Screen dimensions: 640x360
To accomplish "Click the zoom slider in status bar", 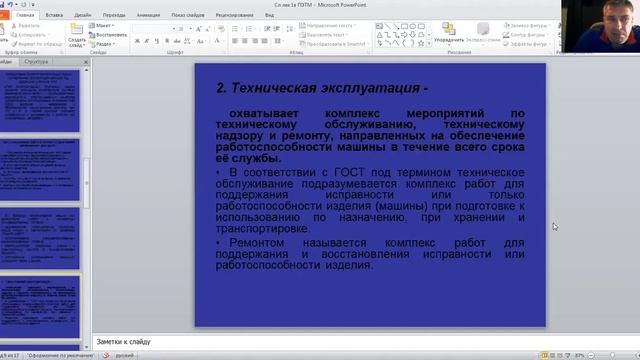I will pos(612,356).
